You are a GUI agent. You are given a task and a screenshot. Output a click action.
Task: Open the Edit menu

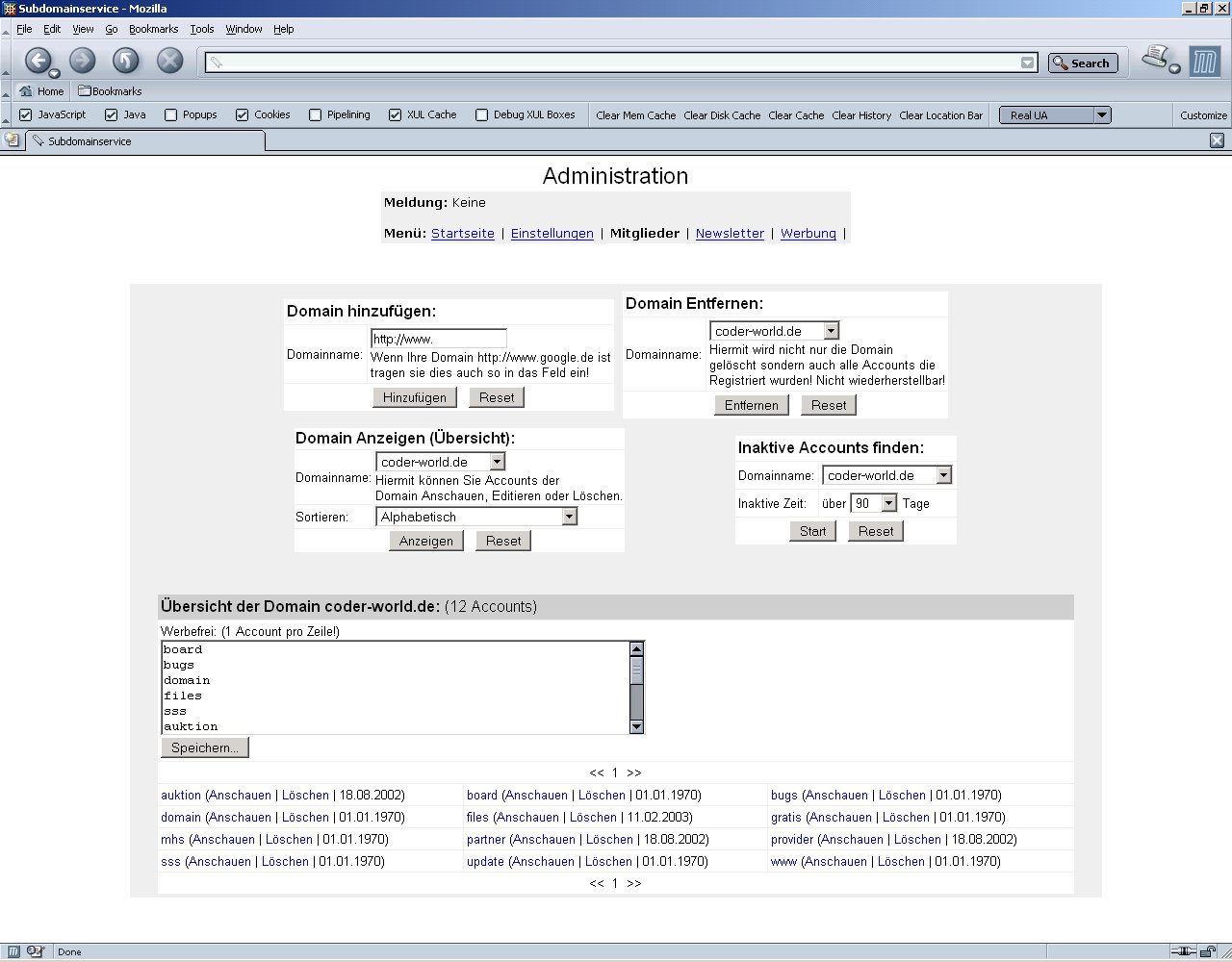(x=52, y=29)
